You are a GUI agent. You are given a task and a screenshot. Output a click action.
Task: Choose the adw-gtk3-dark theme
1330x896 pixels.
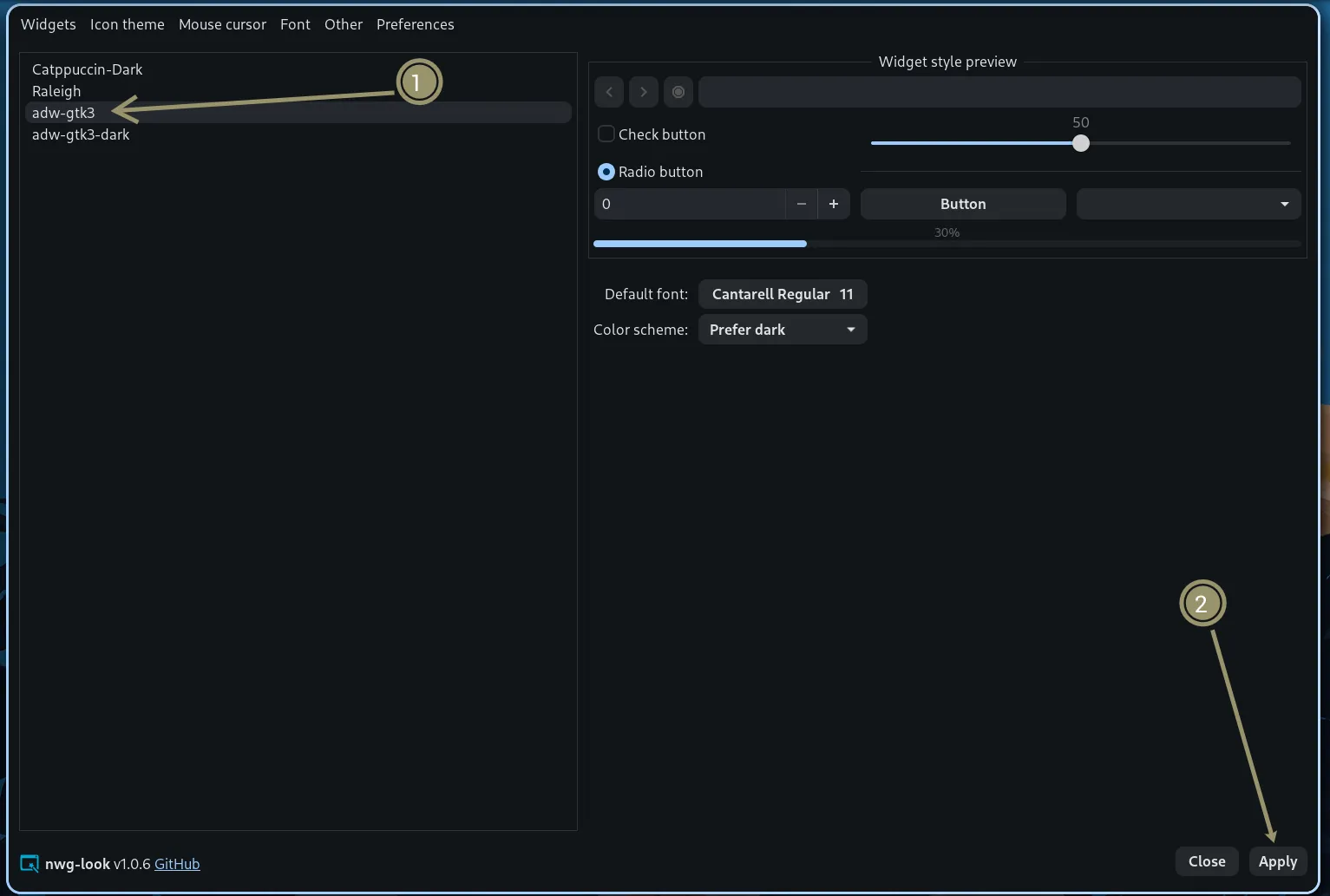[x=81, y=134]
